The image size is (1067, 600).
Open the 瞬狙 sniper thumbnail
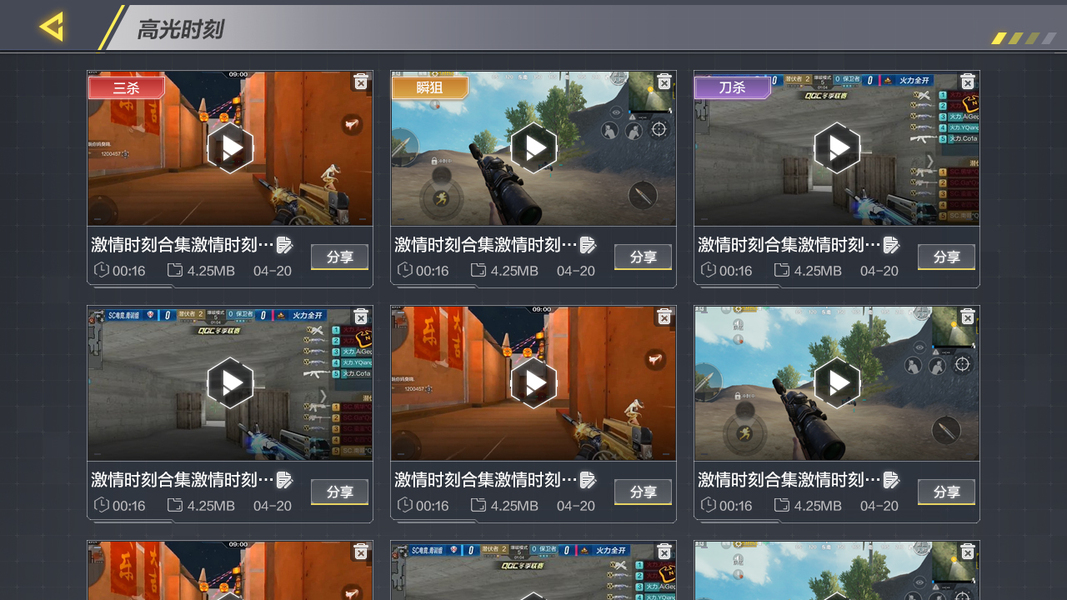534,148
